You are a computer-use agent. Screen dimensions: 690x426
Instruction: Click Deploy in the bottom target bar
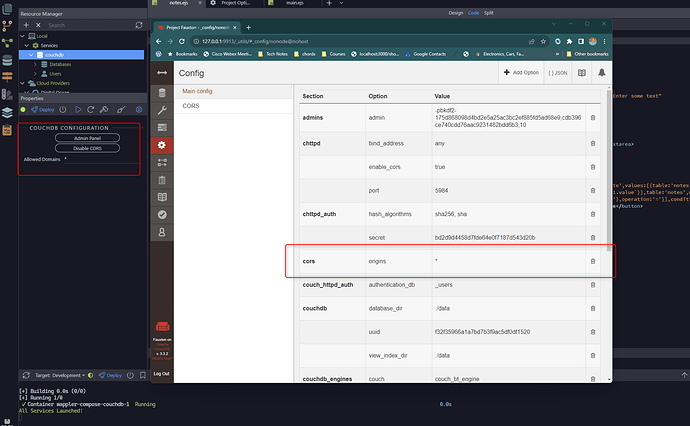110,375
